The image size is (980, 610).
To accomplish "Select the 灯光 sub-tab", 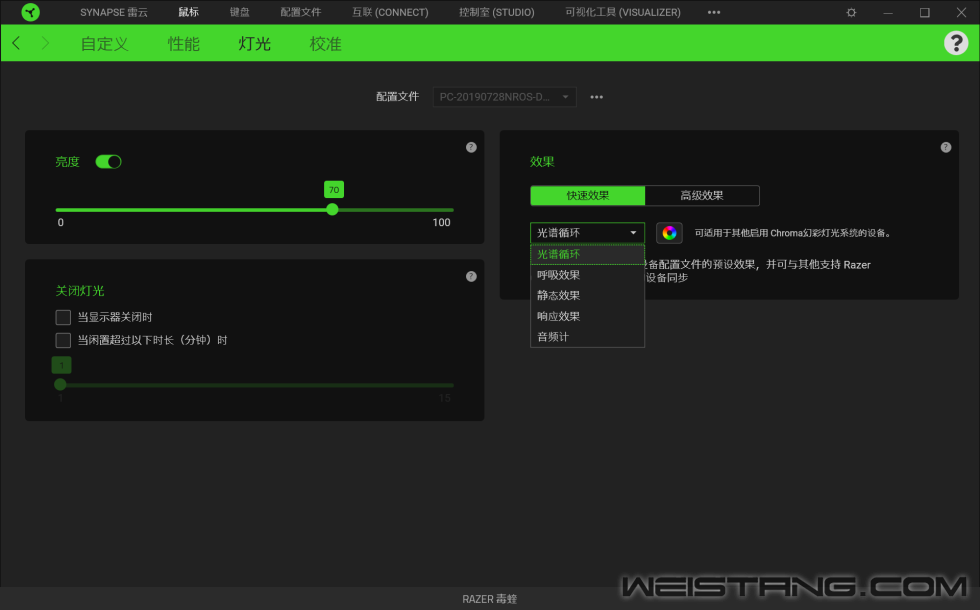I will click(254, 44).
